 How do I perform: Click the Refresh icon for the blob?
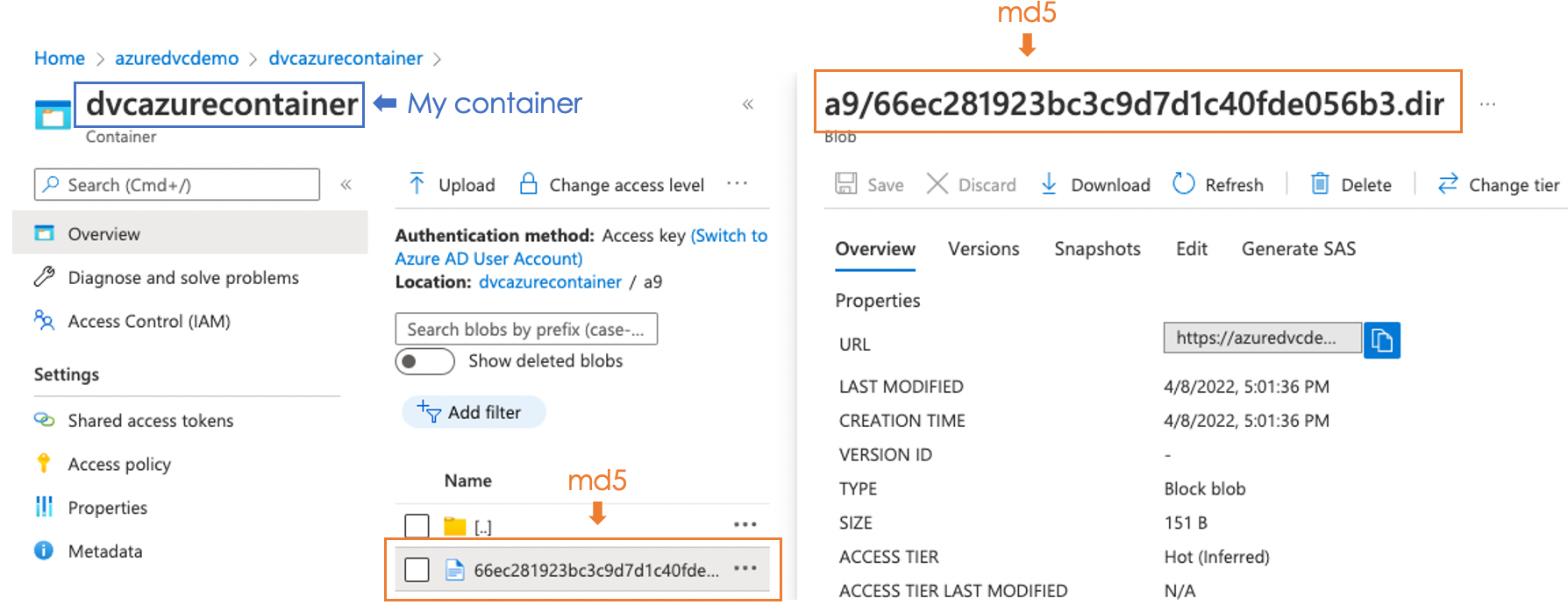click(1184, 183)
